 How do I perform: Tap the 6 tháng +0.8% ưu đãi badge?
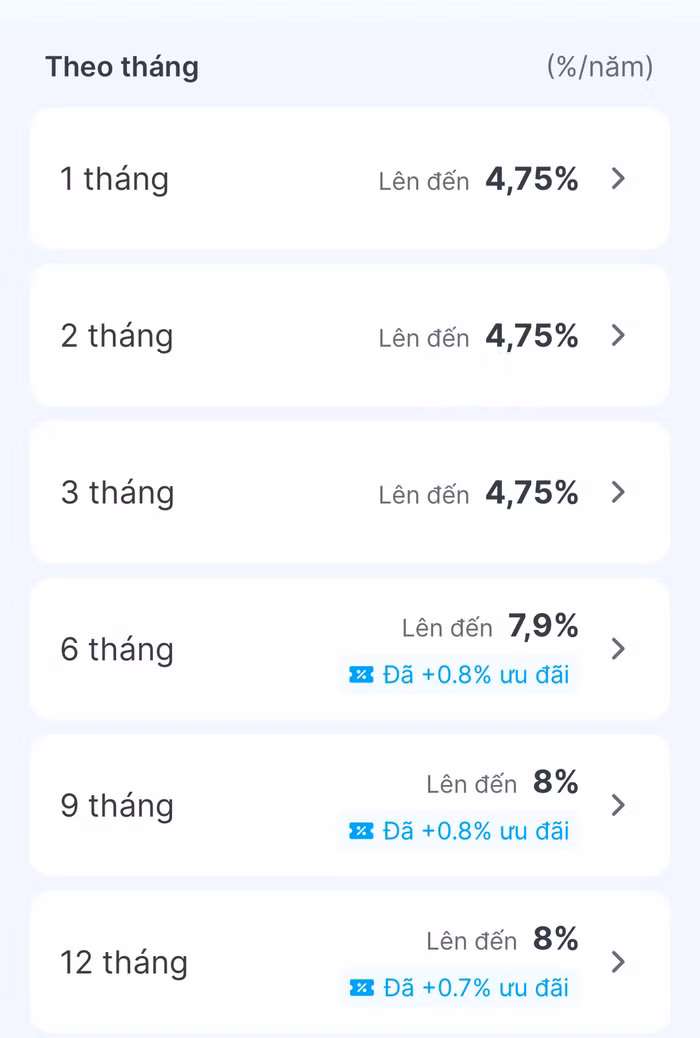(x=458, y=675)
